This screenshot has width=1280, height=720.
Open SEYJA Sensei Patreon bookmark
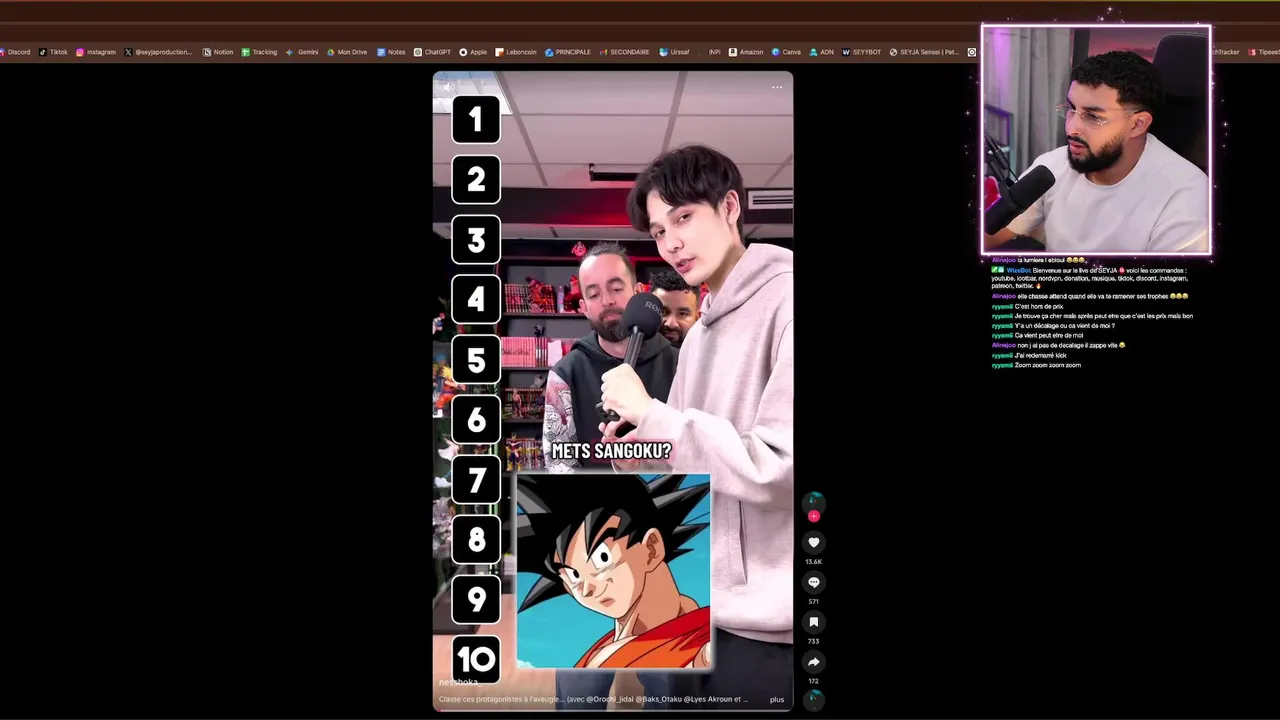[925, 52]
